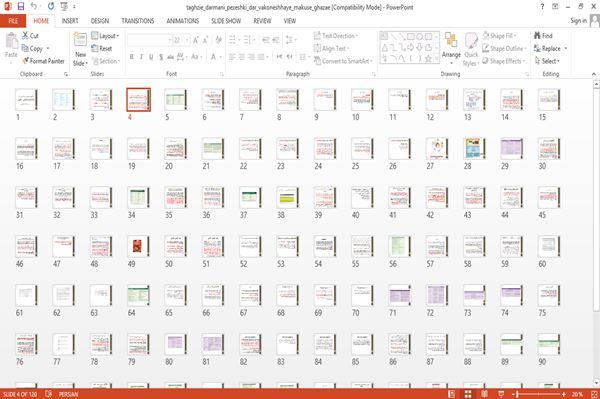The image size is (600, 399).
Task: Click the vertical scrollbar
Action: point(596,233)
